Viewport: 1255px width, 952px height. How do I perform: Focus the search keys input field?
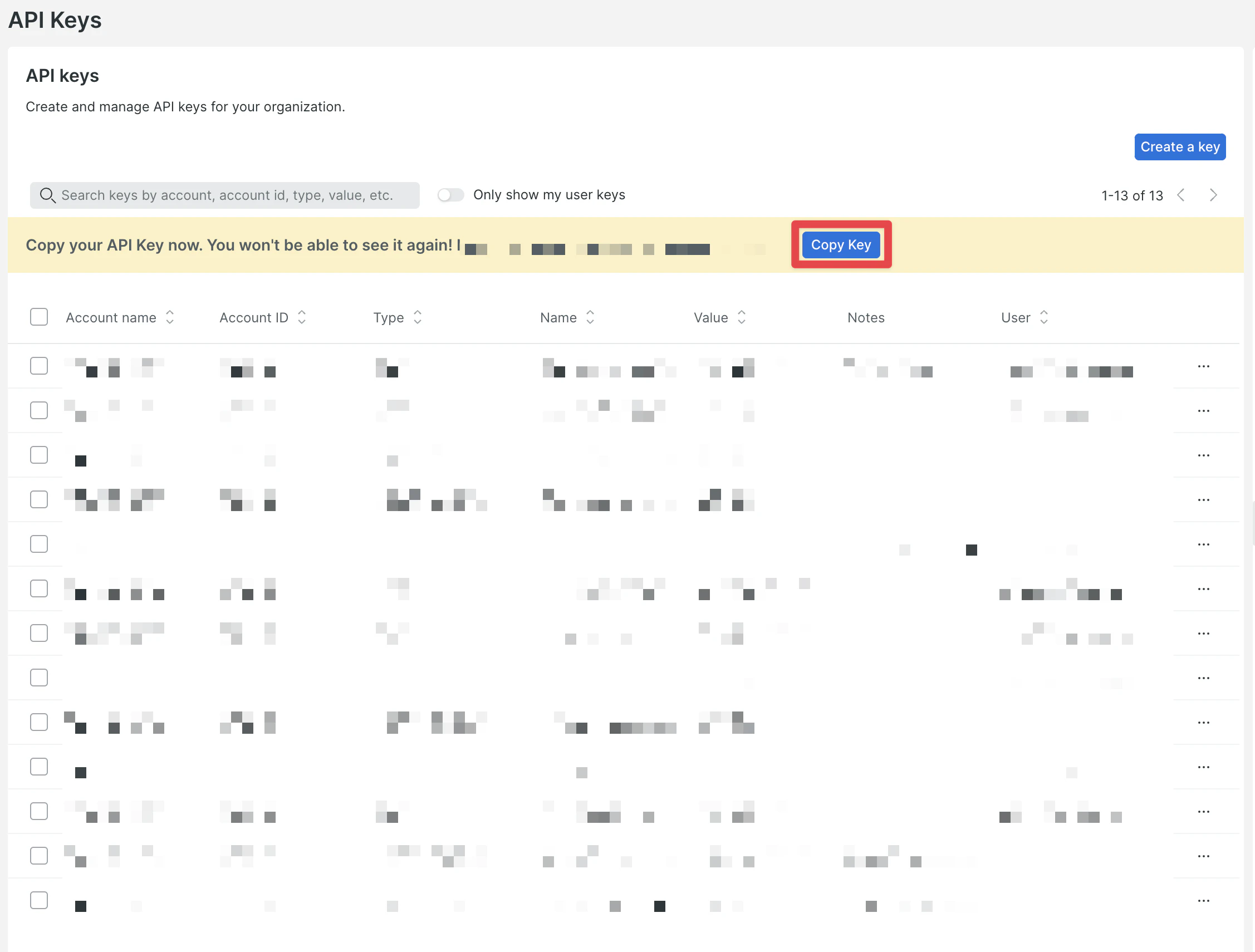coord(225,195)
